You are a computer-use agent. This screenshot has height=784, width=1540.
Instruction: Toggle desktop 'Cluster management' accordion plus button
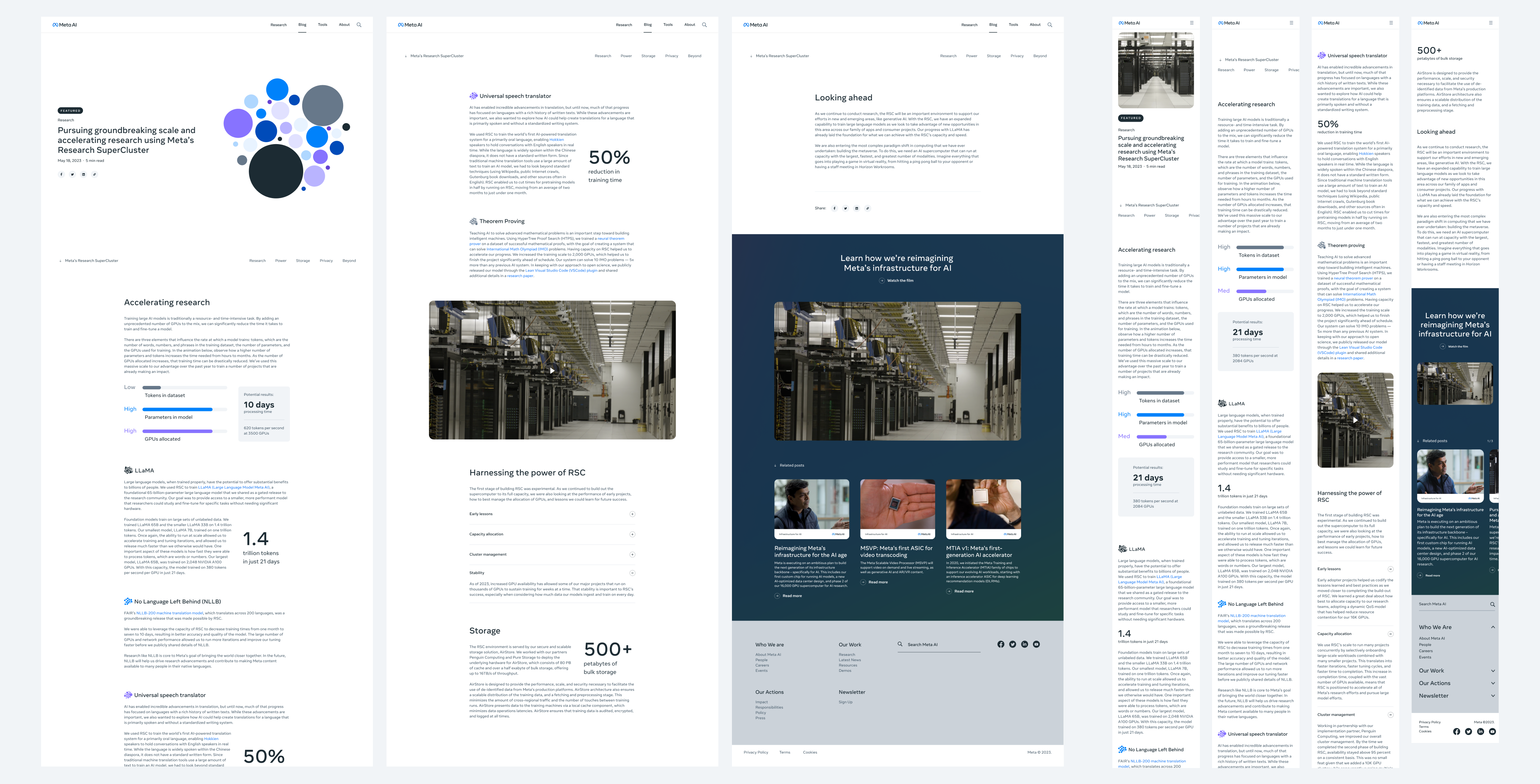click(632, 554)
